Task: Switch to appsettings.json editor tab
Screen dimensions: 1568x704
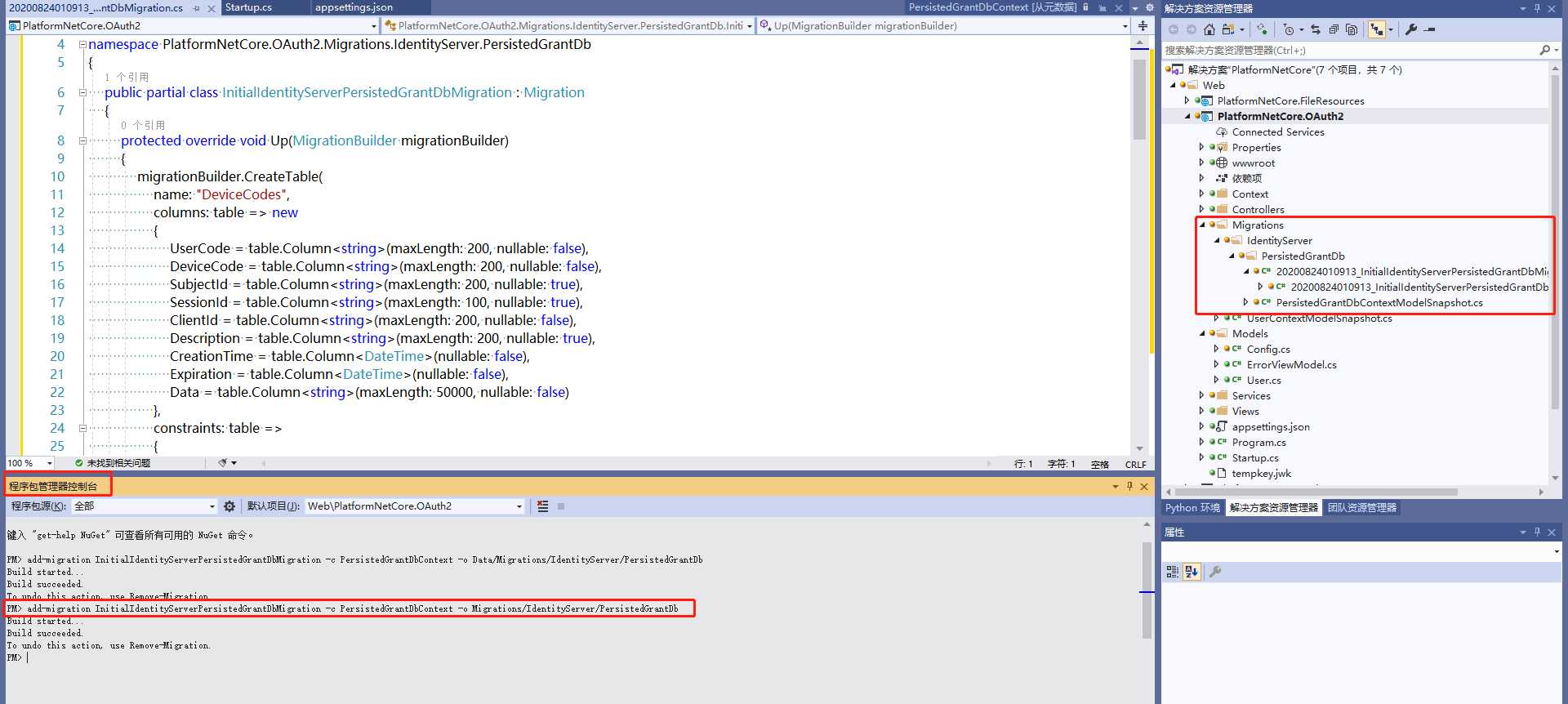Action: coord(354,7)
